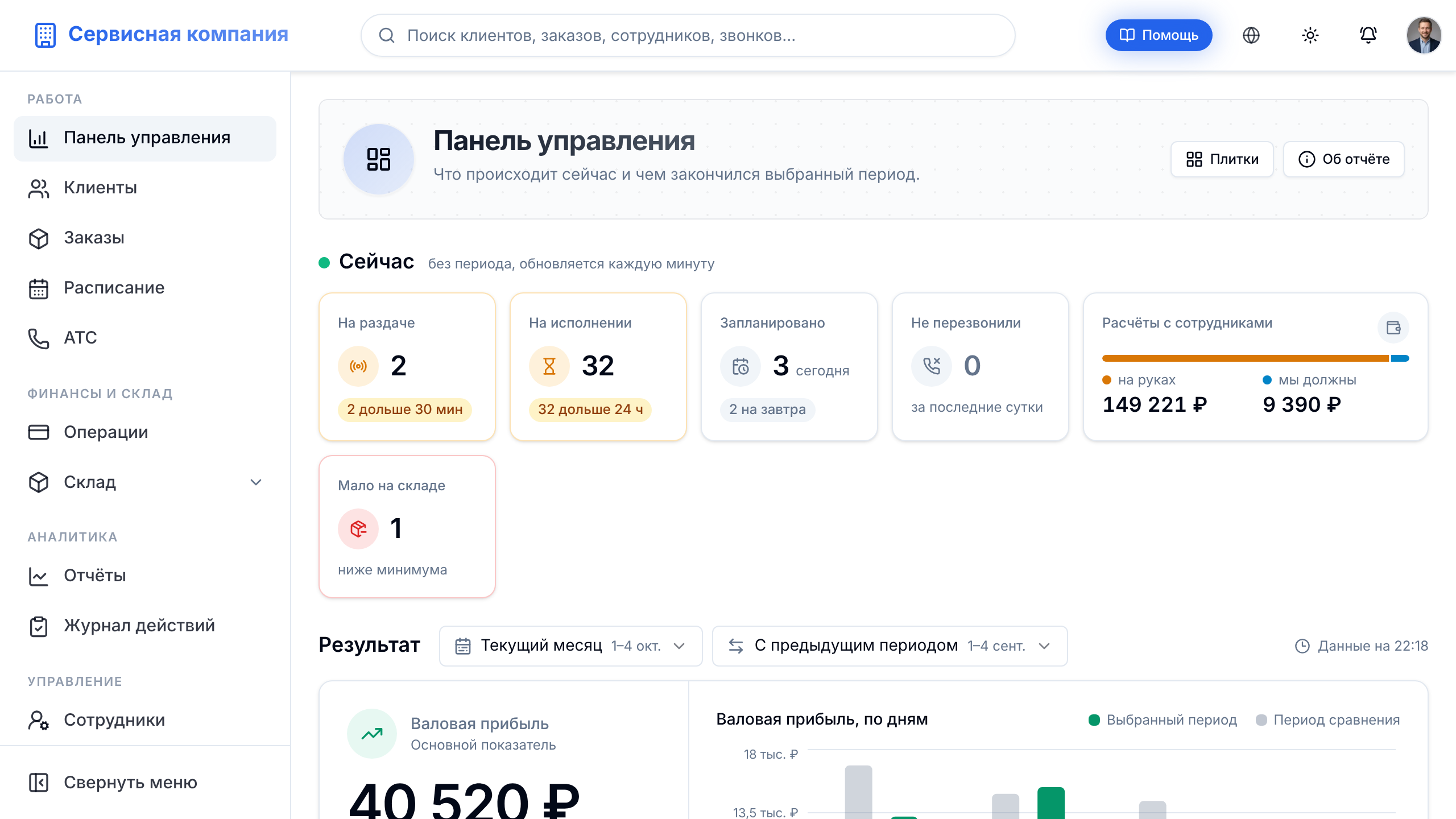
Task: Click за последние сутки text
Action: pos(977,407)
